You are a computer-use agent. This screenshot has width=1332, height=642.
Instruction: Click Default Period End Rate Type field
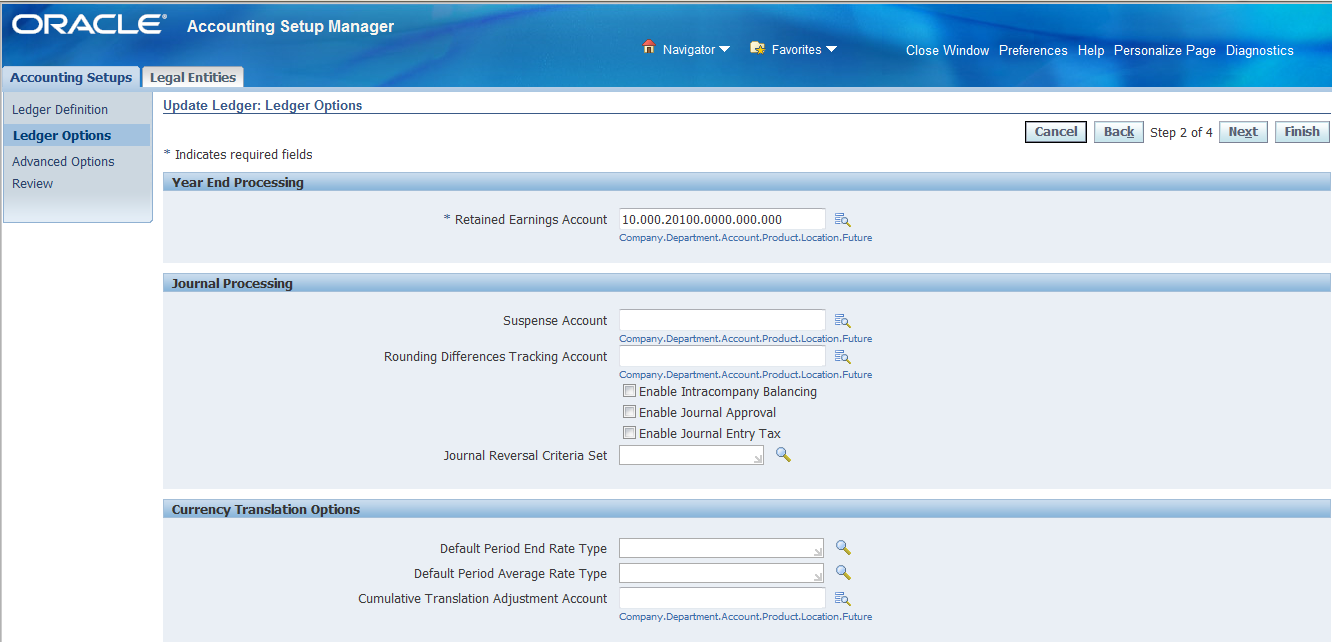tap(722, 548)
